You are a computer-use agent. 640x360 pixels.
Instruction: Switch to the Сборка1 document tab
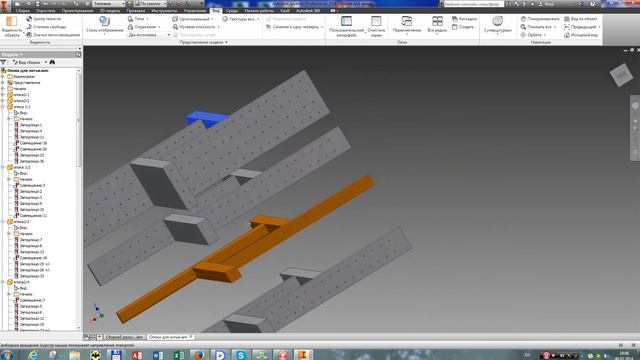(124, 337)
